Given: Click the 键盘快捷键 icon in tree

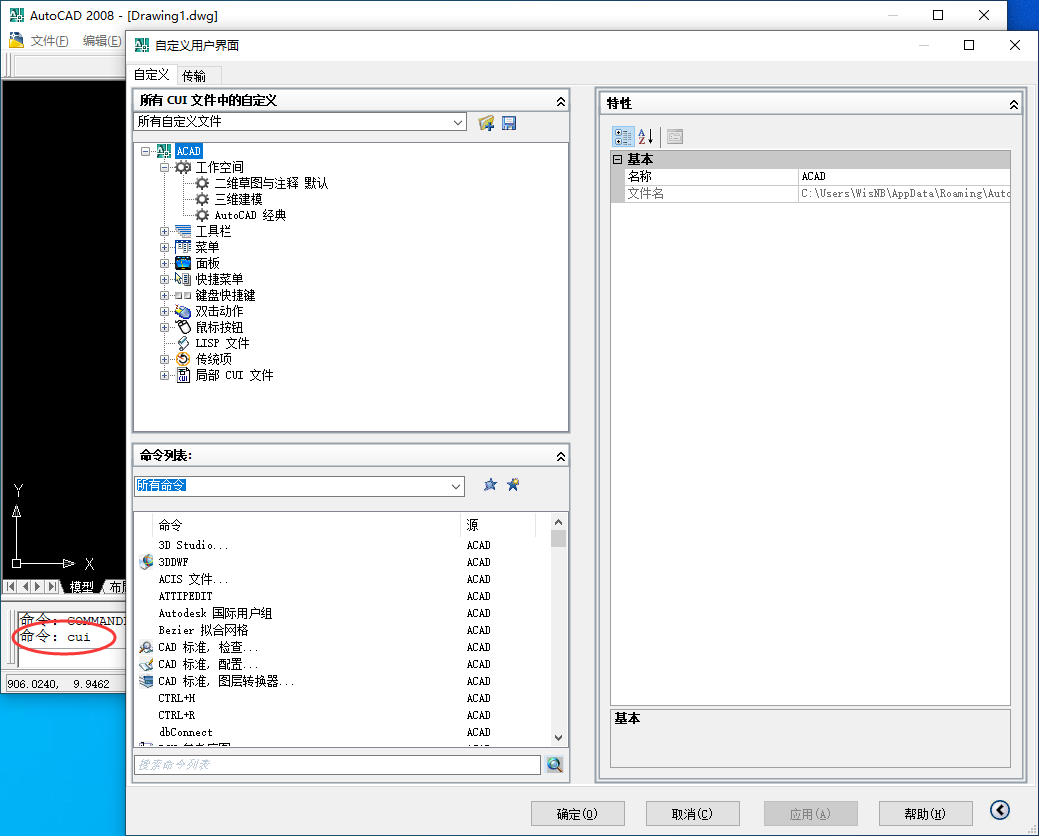Looking at the screenshot, I should pyautogui.click(x=183, y=295).
